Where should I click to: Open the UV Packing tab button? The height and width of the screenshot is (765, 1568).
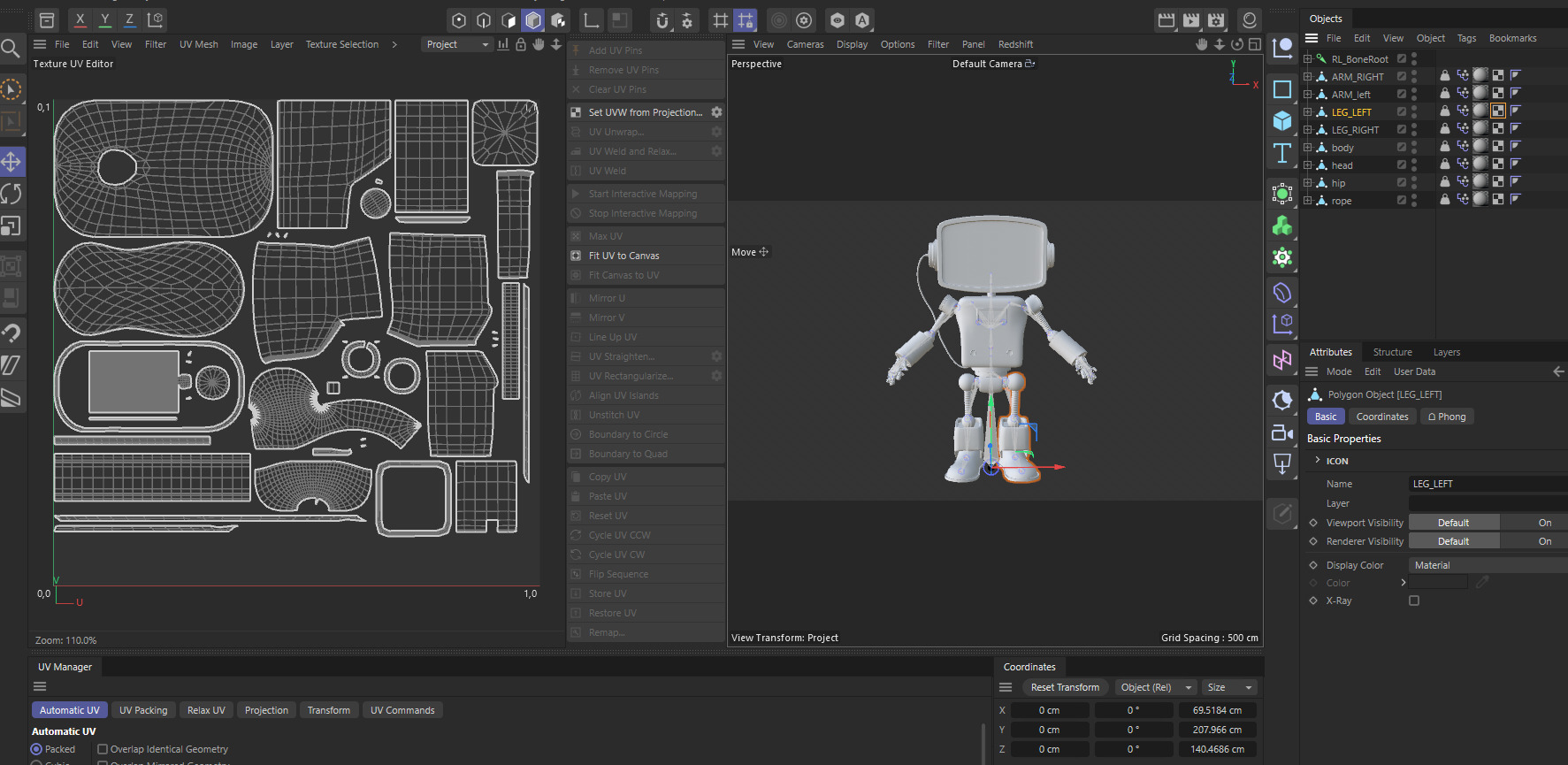tap(143, 710)
